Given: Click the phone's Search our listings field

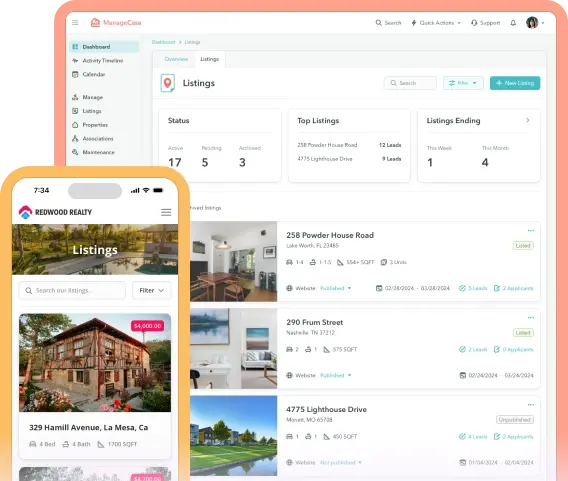Looking at the screenshot, I should [x=72, y=290].
